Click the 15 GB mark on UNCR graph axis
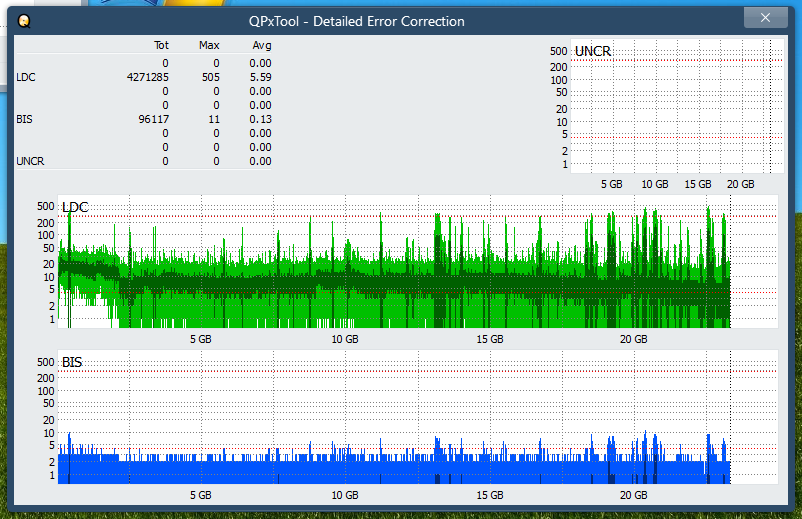The height and width of the screenshot is (519, 802). coord(697,184)
